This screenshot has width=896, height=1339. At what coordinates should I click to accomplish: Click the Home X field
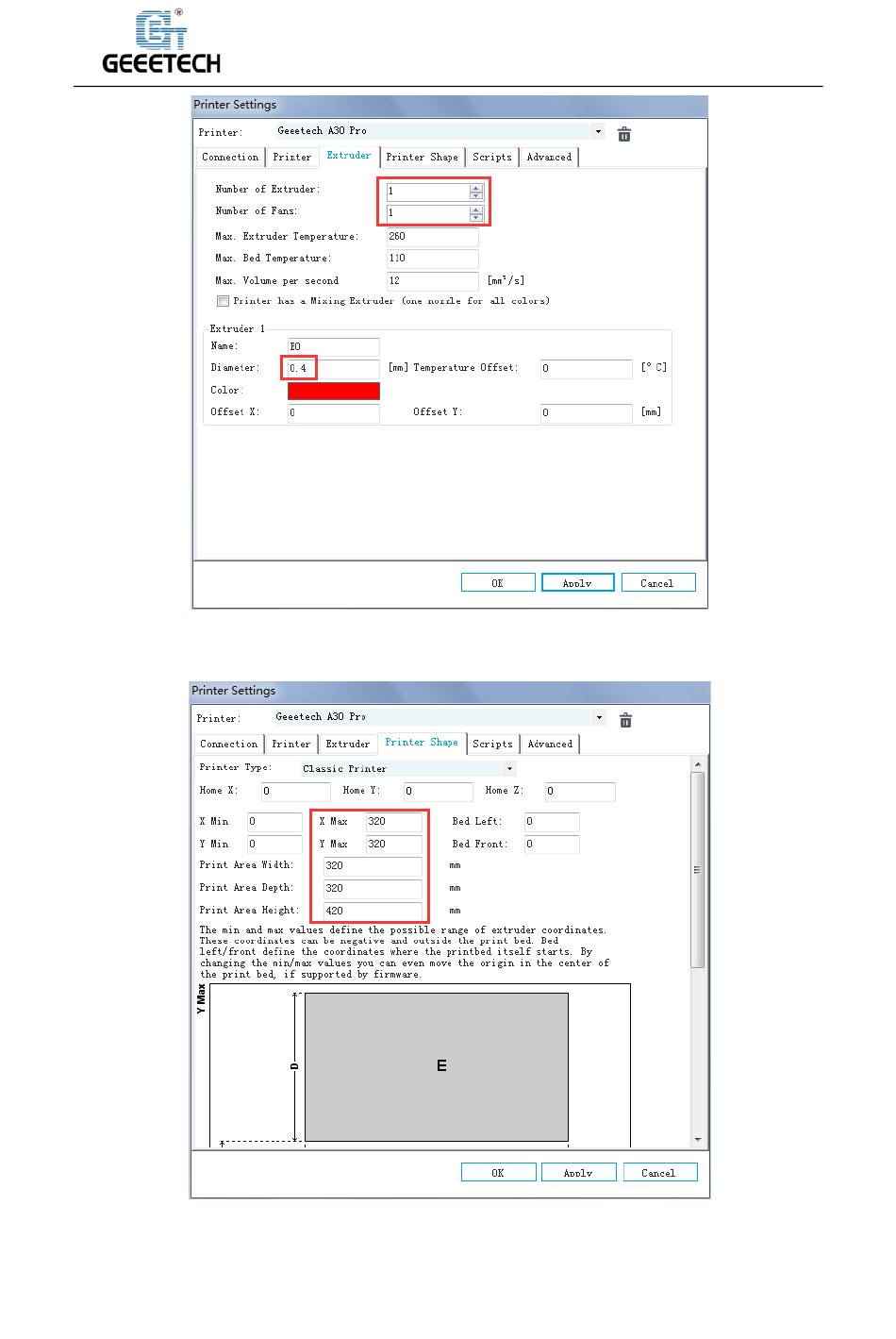[x=295, y=792]
